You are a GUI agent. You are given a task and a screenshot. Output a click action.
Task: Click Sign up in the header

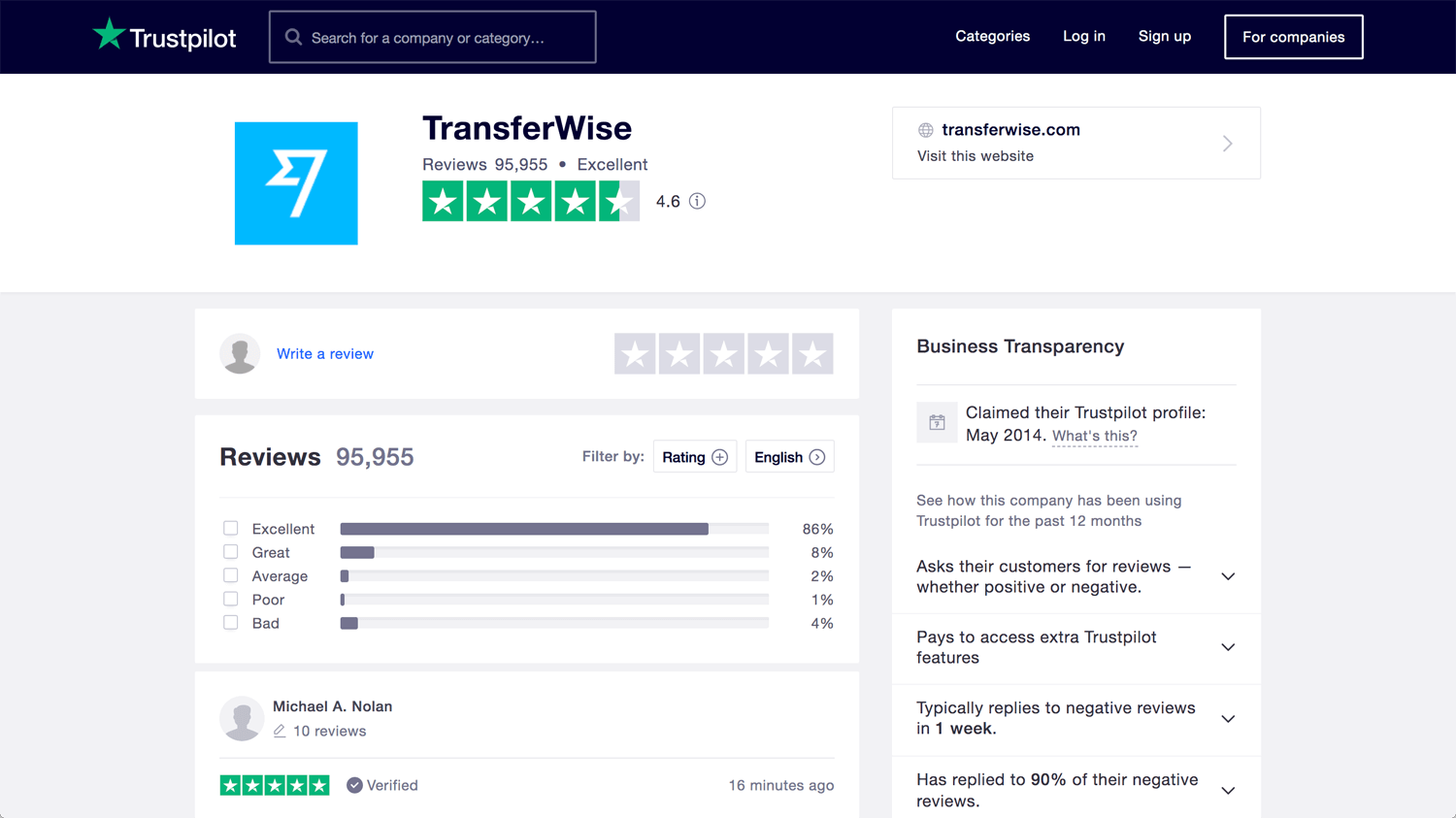pyautogui.click(x=1165, y=36)
